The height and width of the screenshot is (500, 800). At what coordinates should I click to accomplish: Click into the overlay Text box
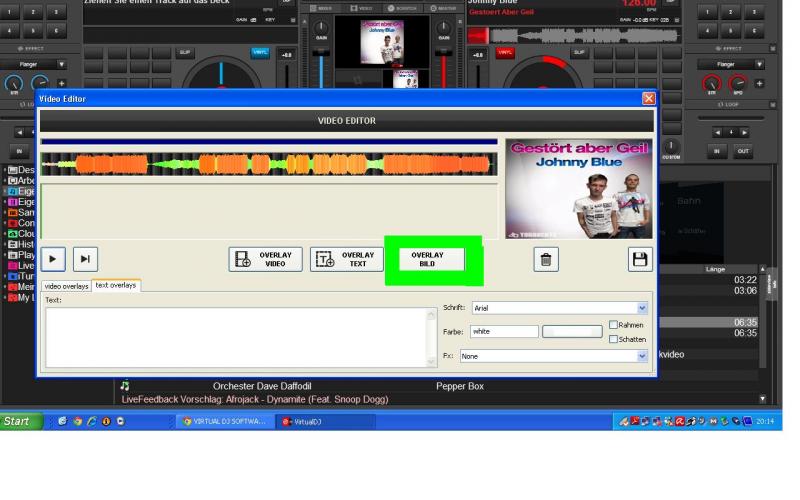pos(241,337)
